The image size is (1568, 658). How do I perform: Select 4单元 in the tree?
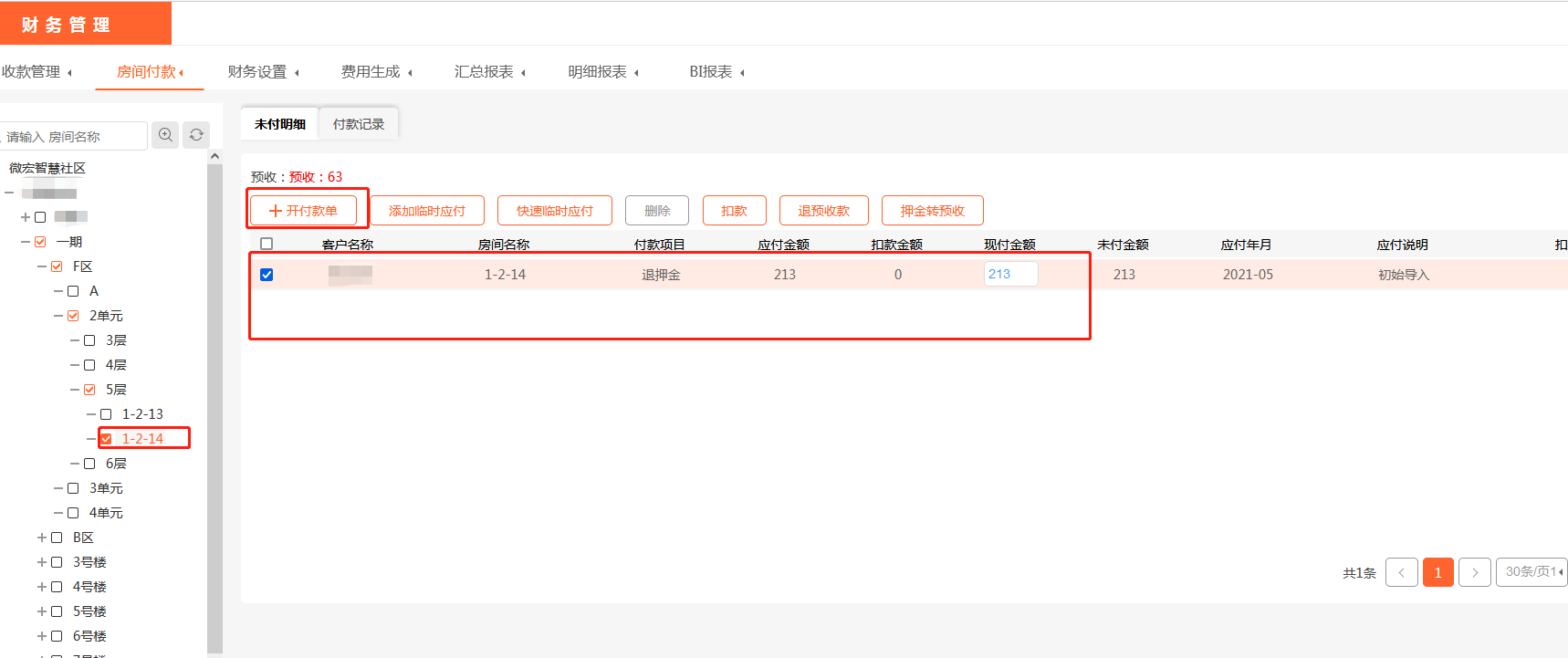pyautogui.click(x=106, y=513)
